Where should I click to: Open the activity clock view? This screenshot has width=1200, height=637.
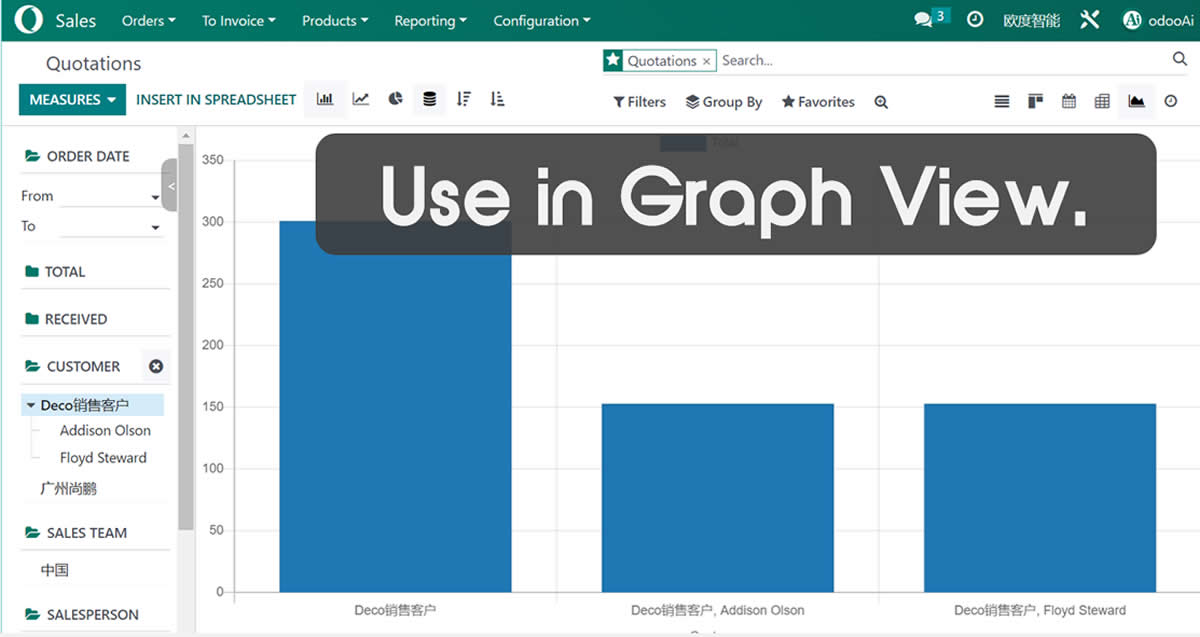(1171, 101)
